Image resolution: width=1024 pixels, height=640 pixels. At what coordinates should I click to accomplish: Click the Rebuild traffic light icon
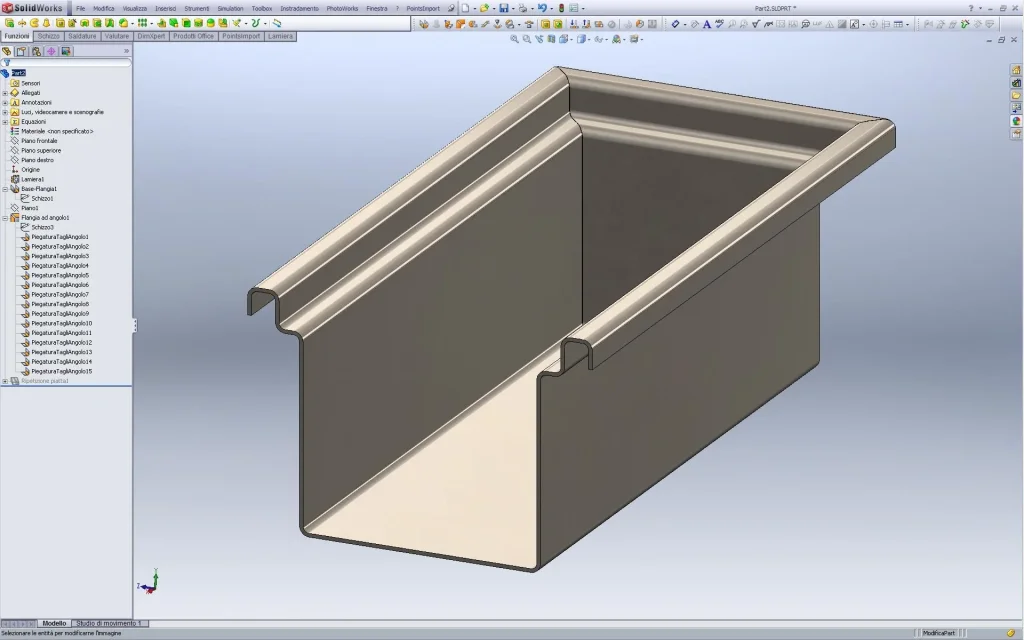[561, 8]
